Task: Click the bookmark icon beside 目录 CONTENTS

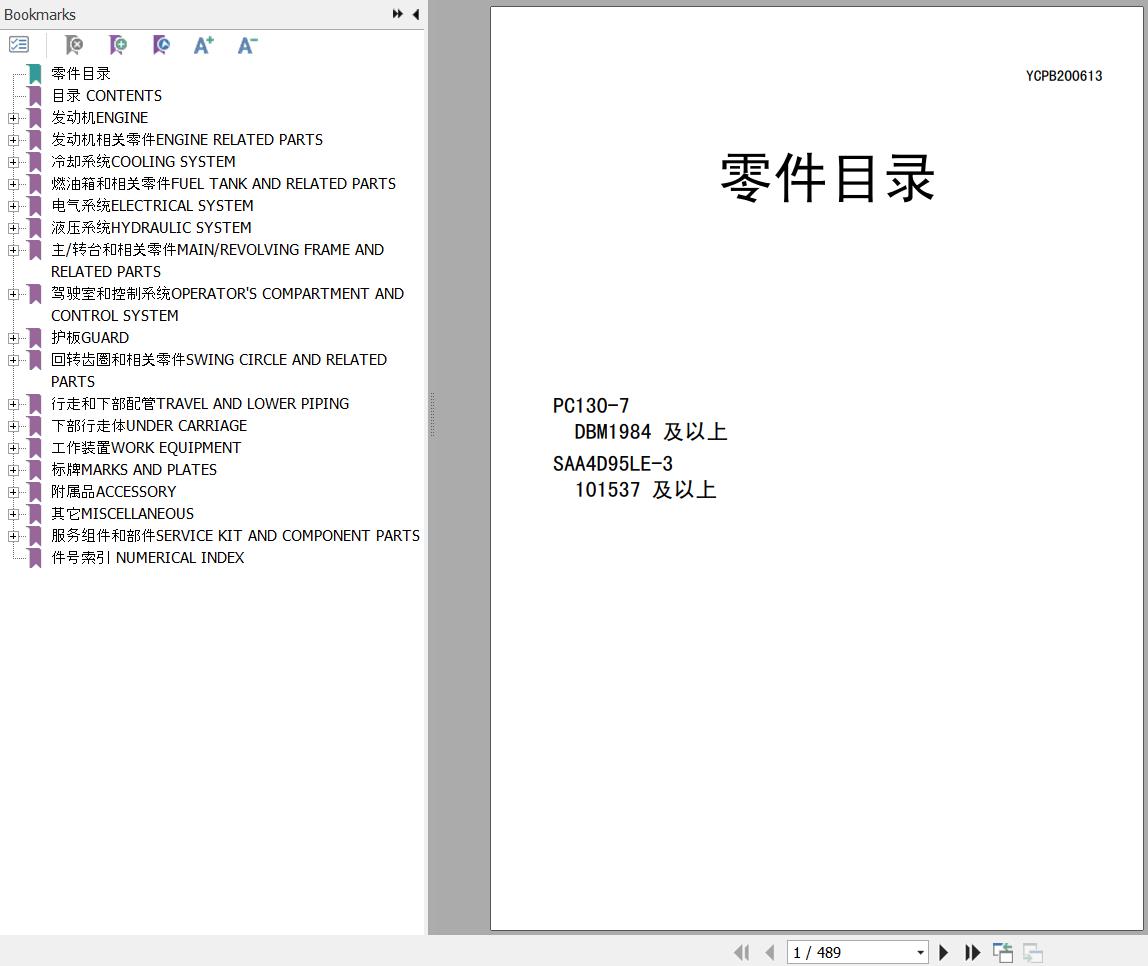Action: [x=34, y=96]
